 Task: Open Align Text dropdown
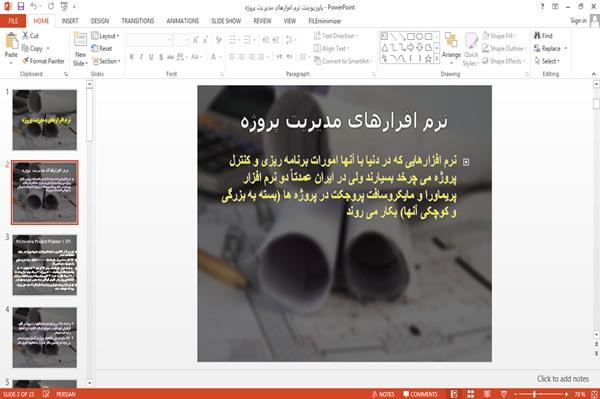pyautogui.click(x=331, y=48)
